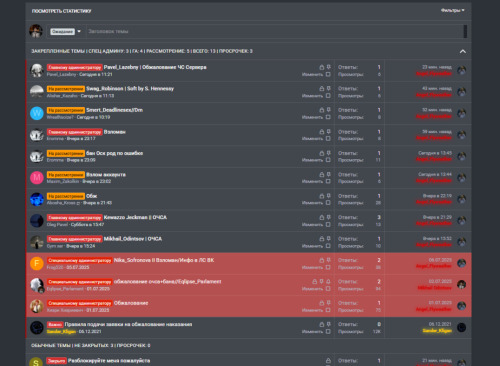This screenshot has width=500, height=366.
Task: Click Посмотреть статистику link
Action: click(61, 11)
